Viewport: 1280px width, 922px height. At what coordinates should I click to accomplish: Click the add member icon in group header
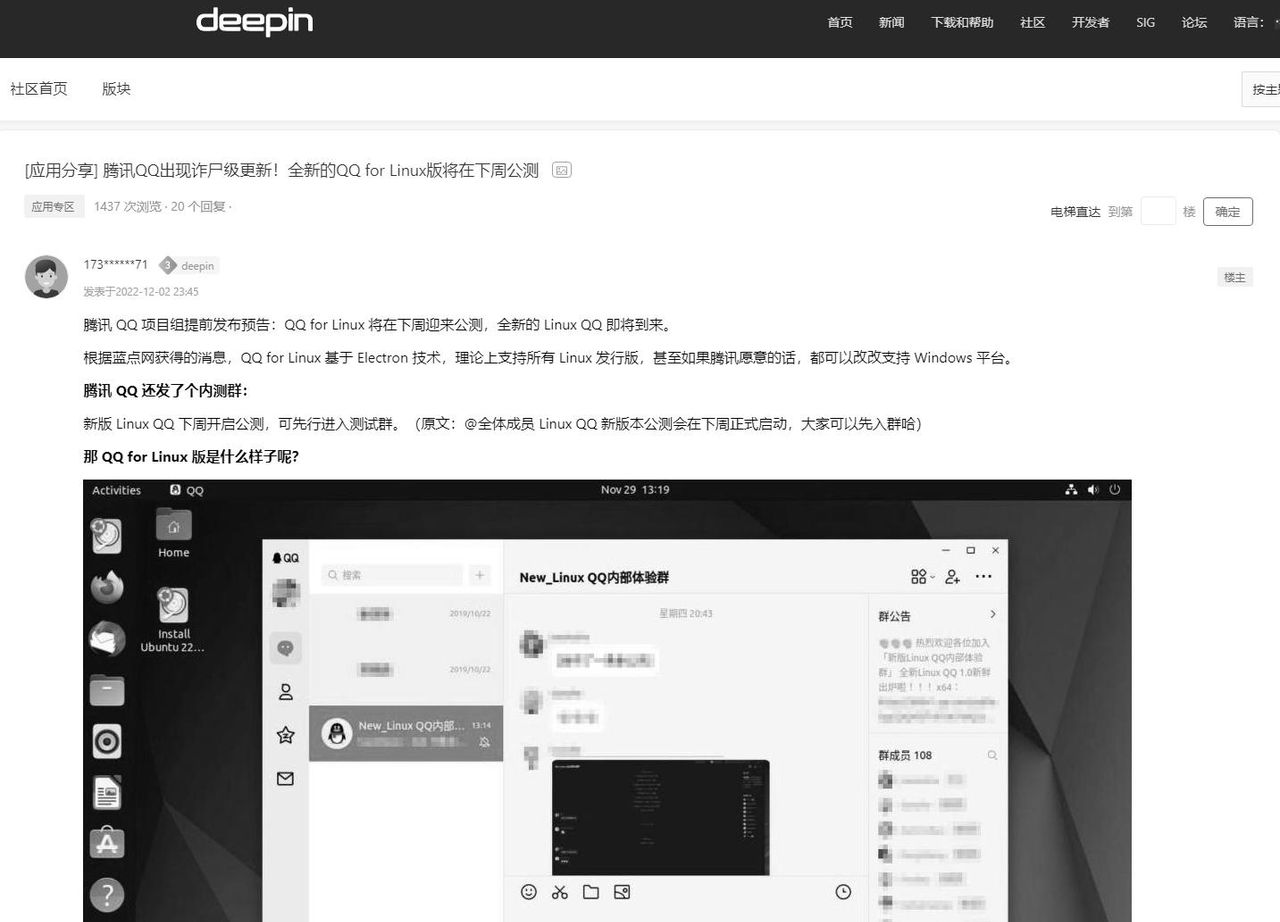(x=952, y=576)
